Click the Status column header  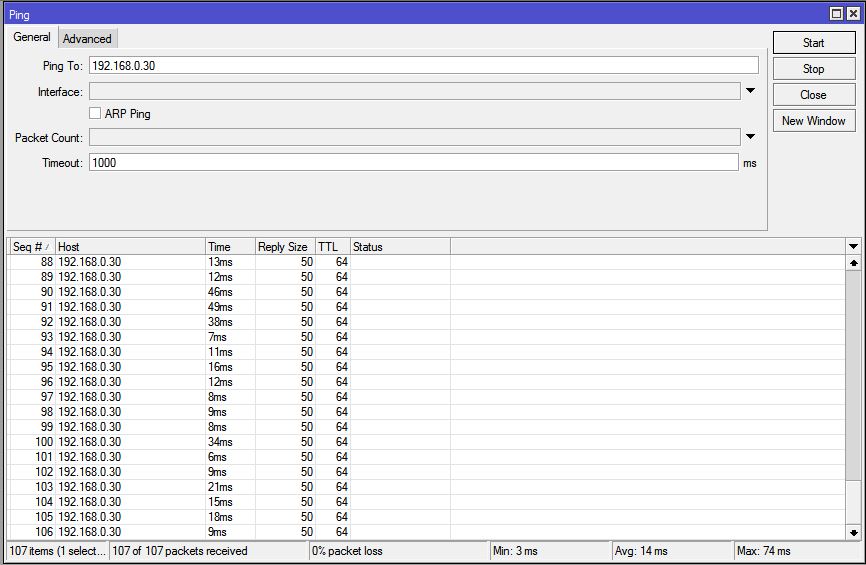click(x=400, y=246)
